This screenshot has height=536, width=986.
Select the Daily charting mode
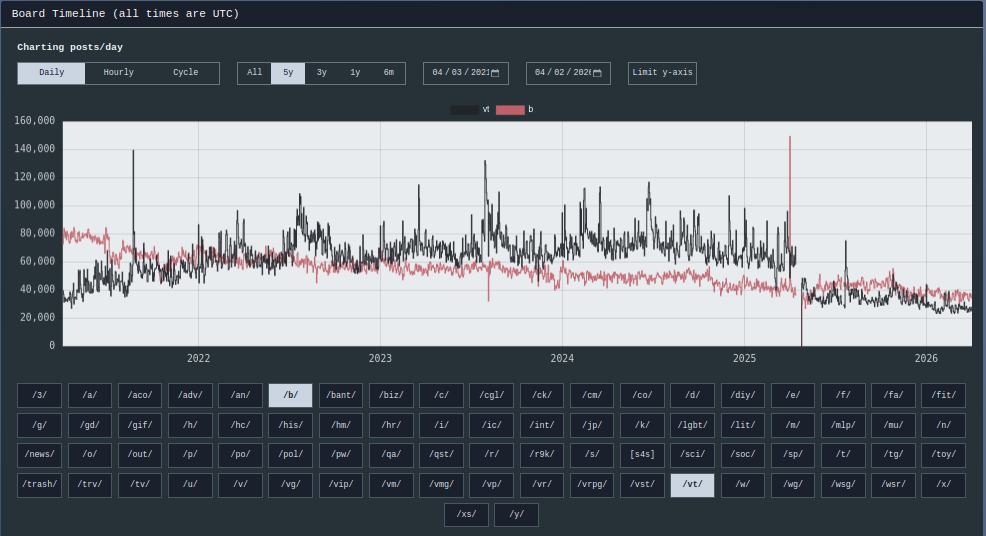52,73
